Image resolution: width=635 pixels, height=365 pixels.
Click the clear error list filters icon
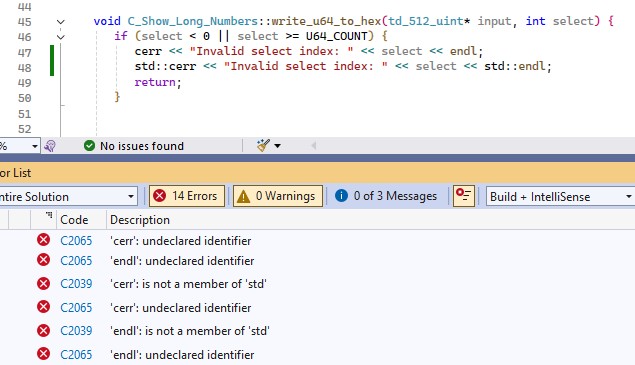[464, 196]
